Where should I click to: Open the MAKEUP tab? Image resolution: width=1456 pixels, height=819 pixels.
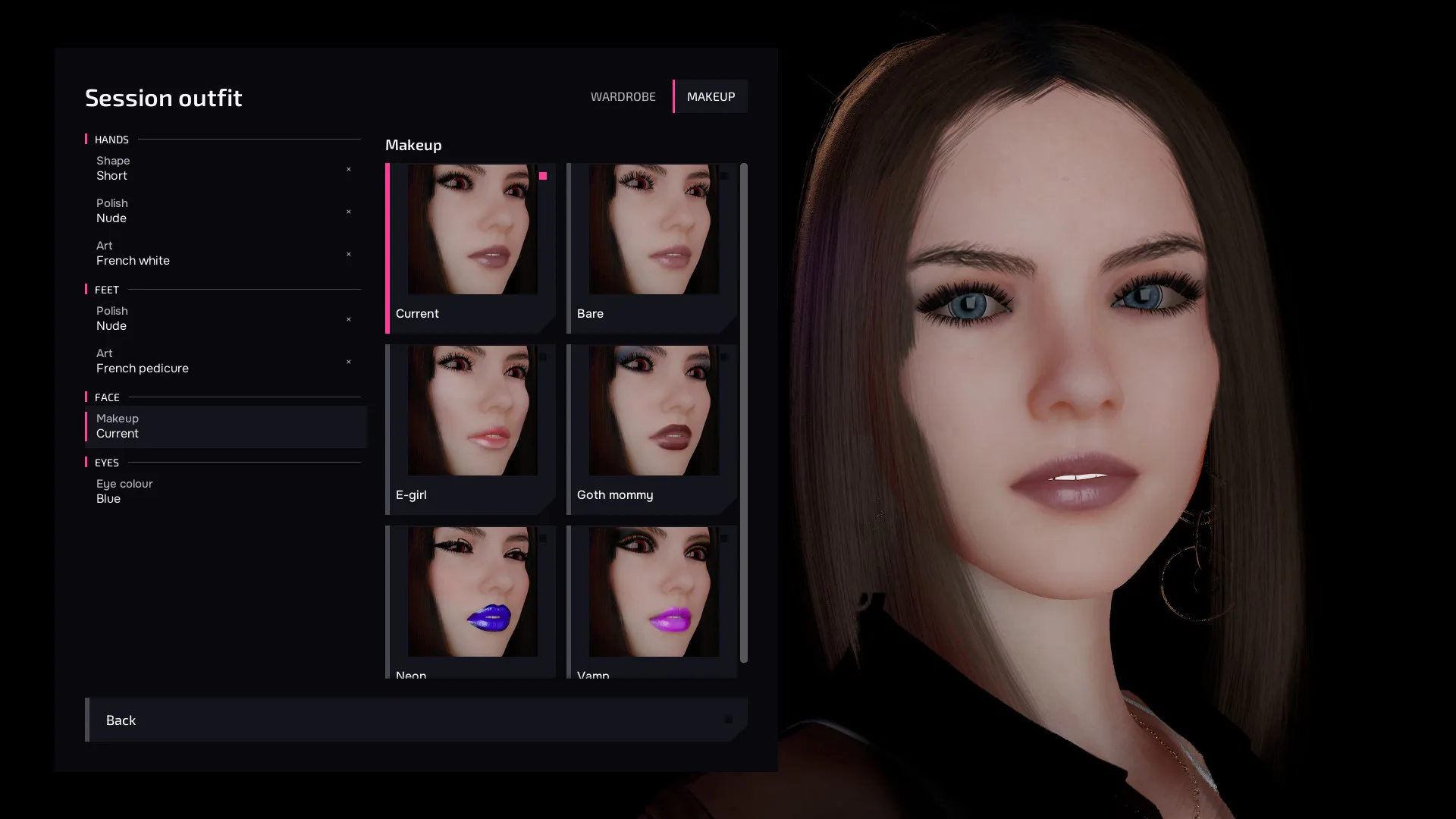coord(711,96)
